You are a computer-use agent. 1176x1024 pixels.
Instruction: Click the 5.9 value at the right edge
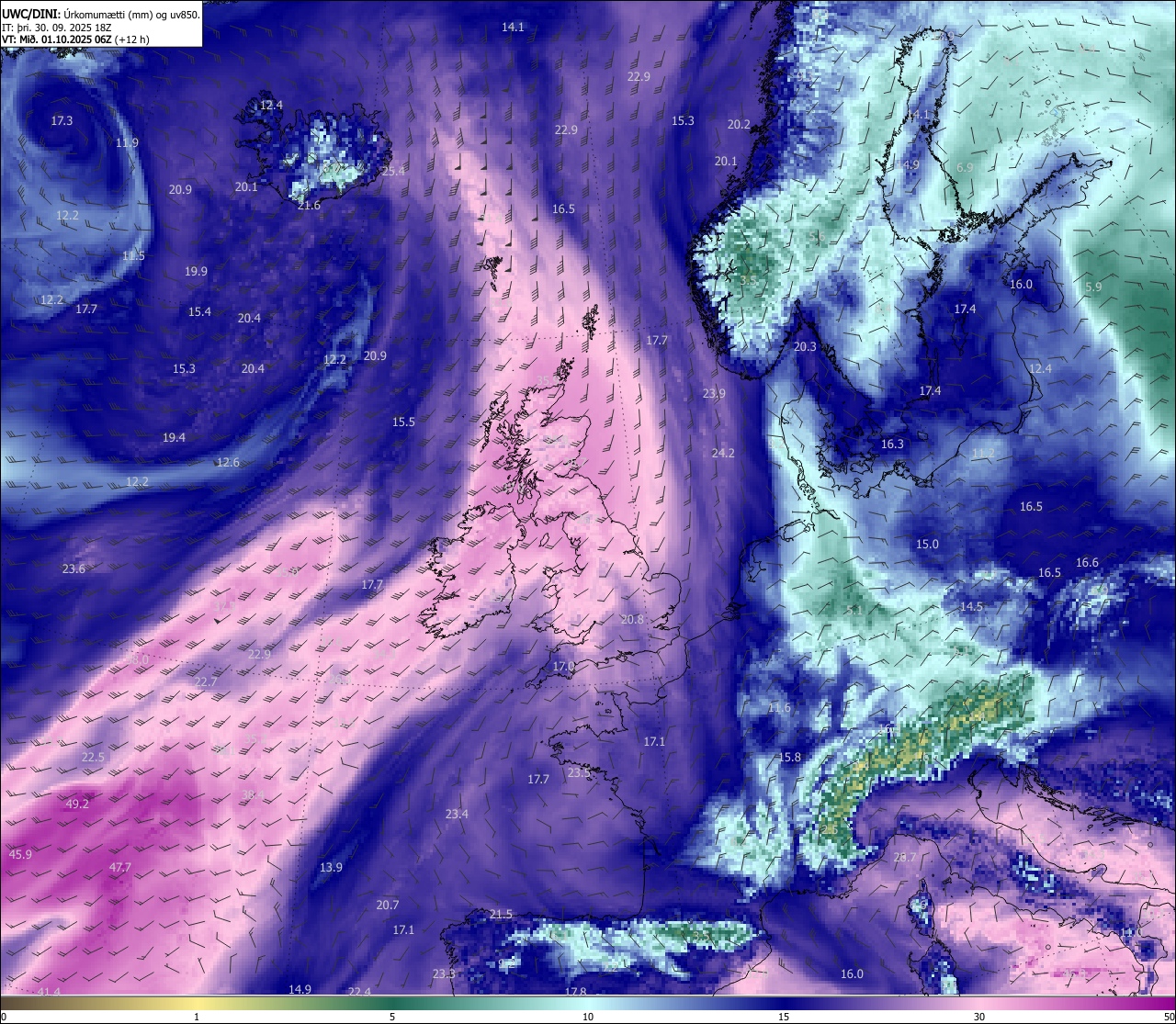1093,287
